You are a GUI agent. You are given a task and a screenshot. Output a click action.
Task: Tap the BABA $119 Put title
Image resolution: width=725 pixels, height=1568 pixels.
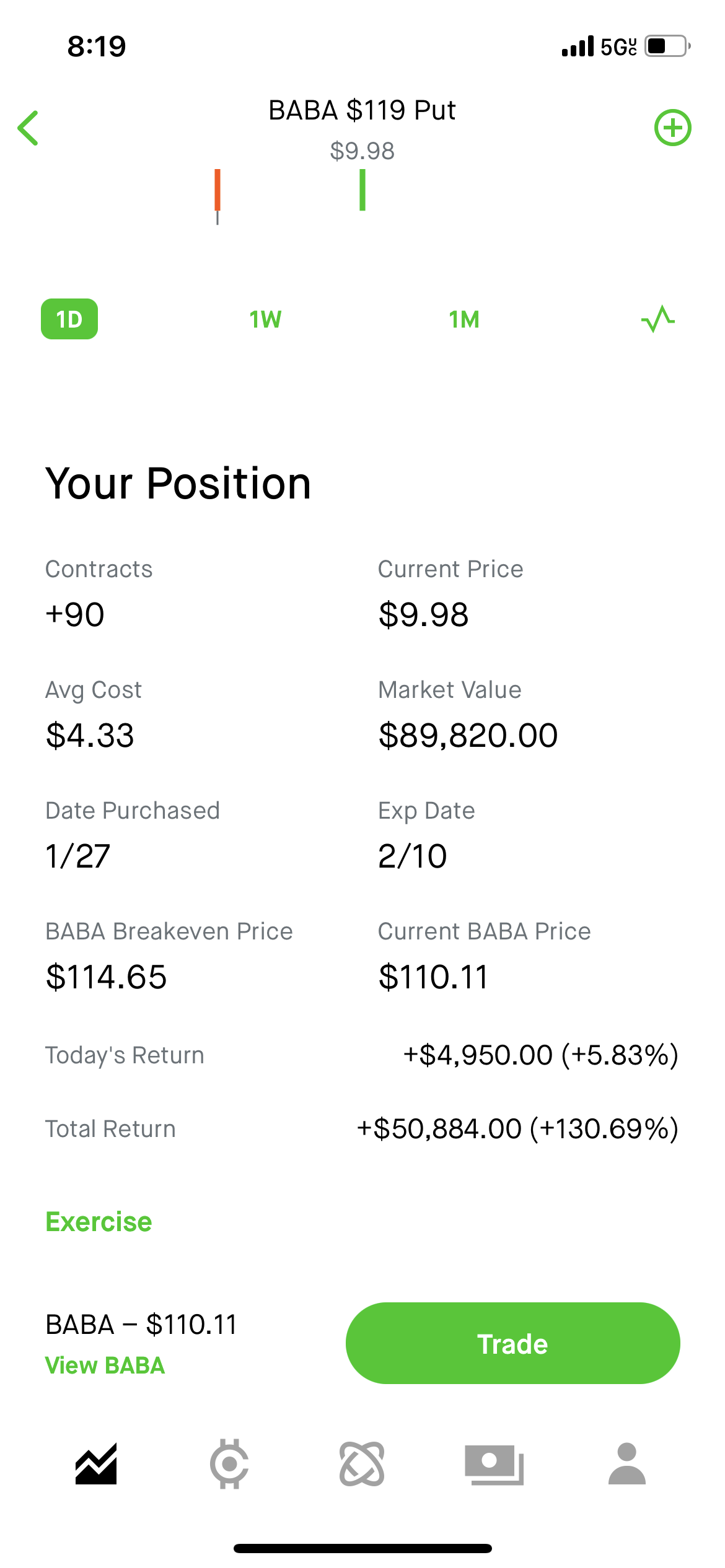[x=362, y=110]
